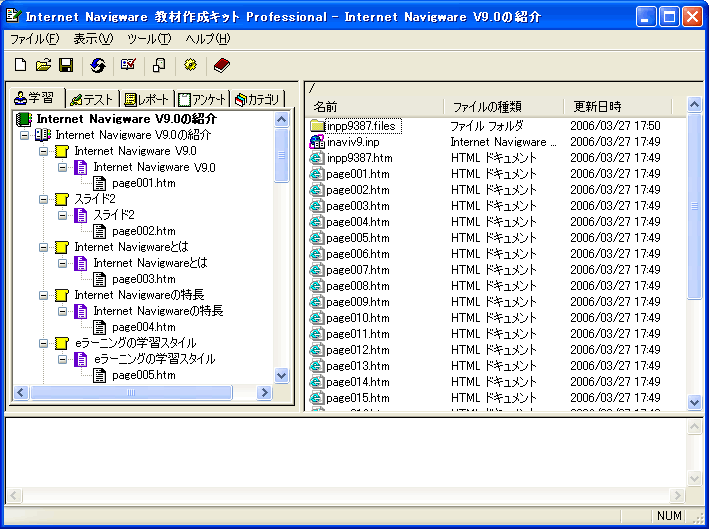
Task: Click the ファイル フォルダ type cell
Action: [487, 126]
